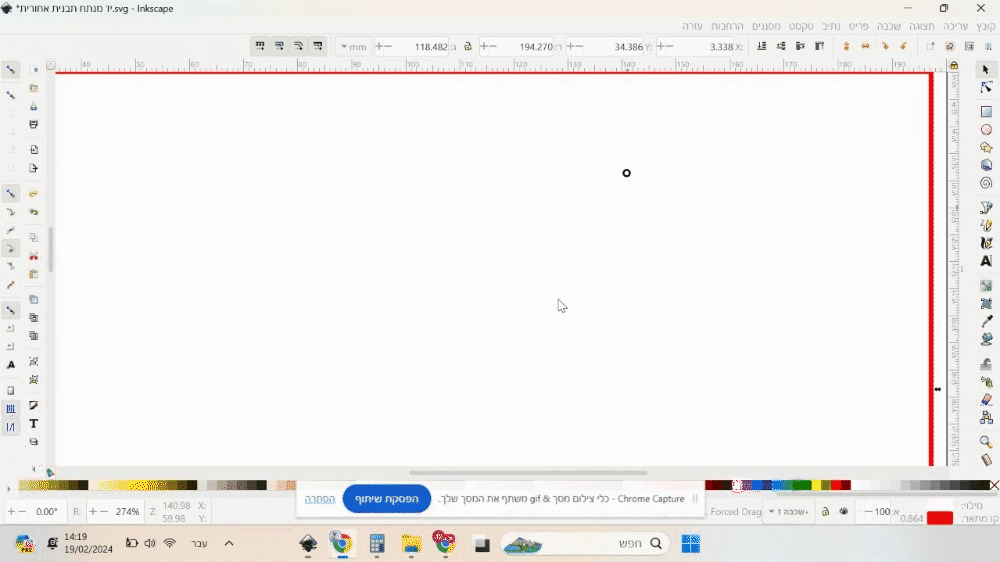Viewport: 1000px width, 562px height.
Task: Toggle the main enable snapping button
Action: point(11,69)
